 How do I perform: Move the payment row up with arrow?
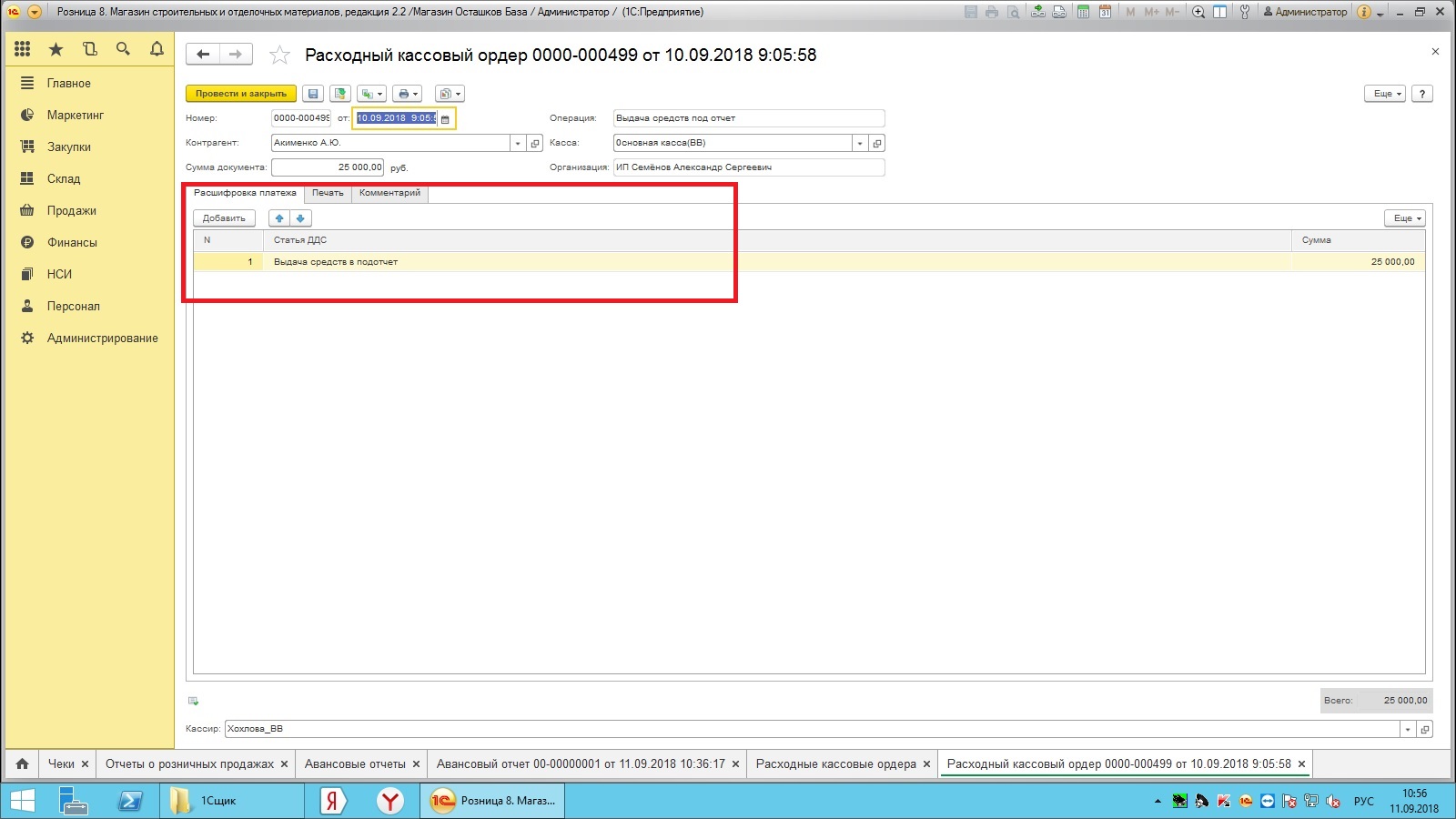tap(279, 218)
